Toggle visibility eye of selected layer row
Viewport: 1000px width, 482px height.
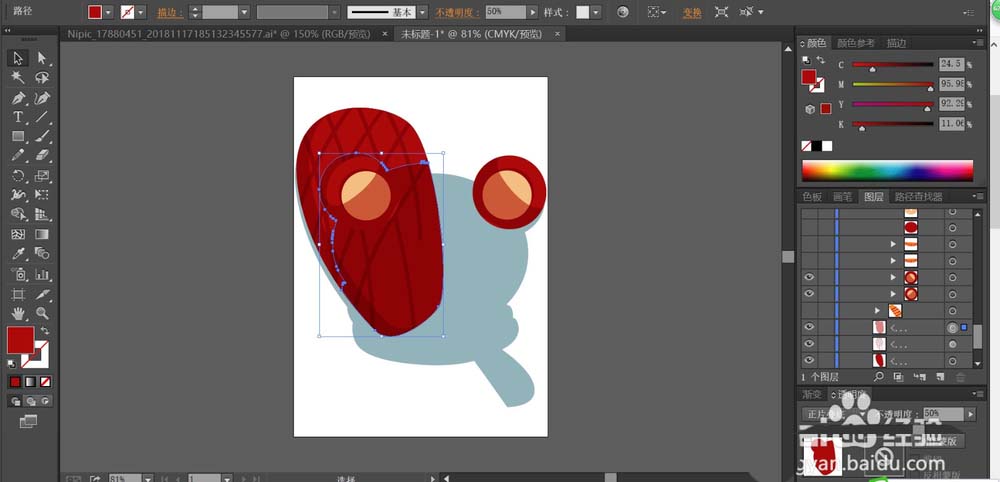tap(809, 327)
